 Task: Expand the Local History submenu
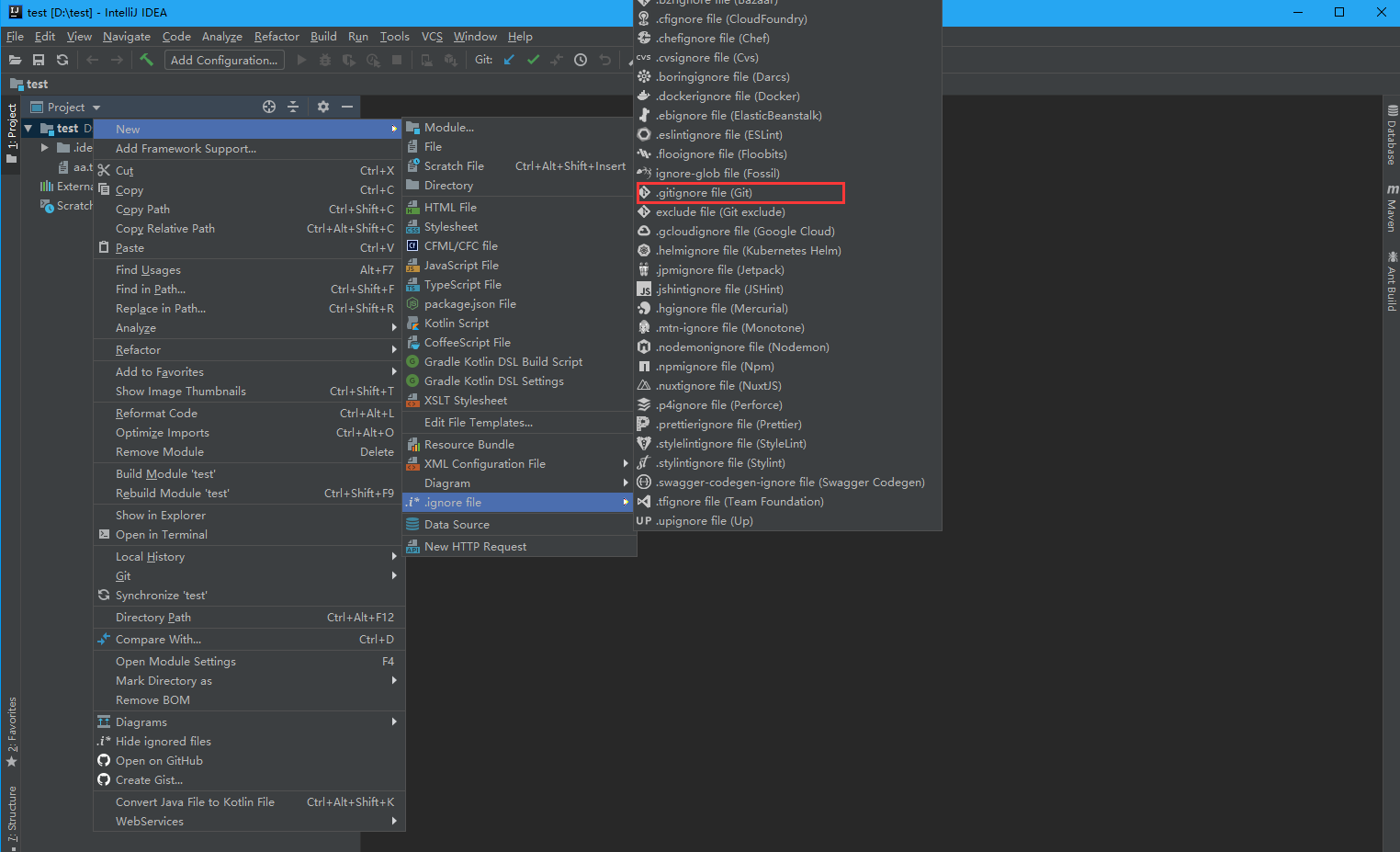(248, 557)
